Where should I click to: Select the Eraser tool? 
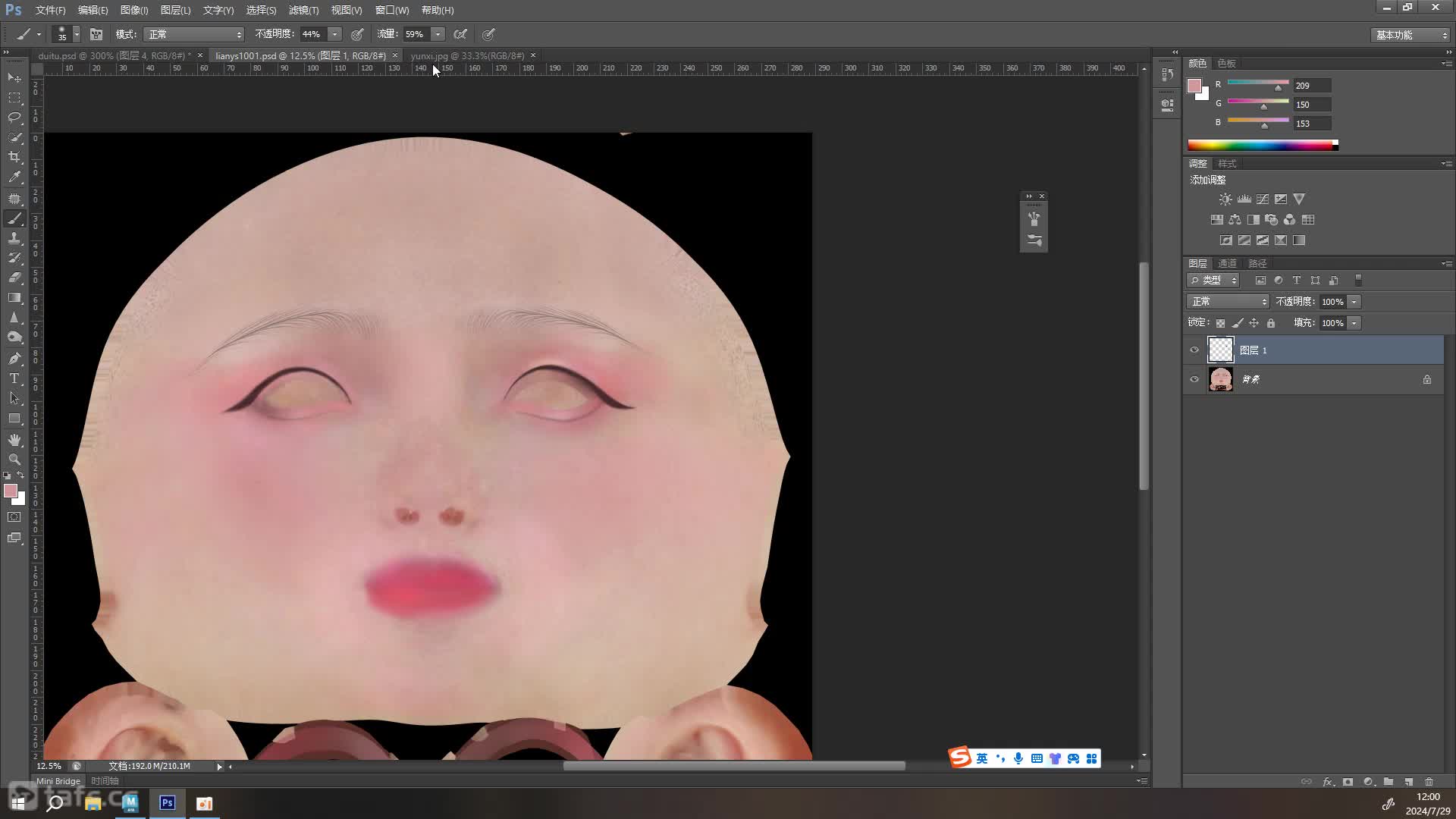click(x=14, y=278)
